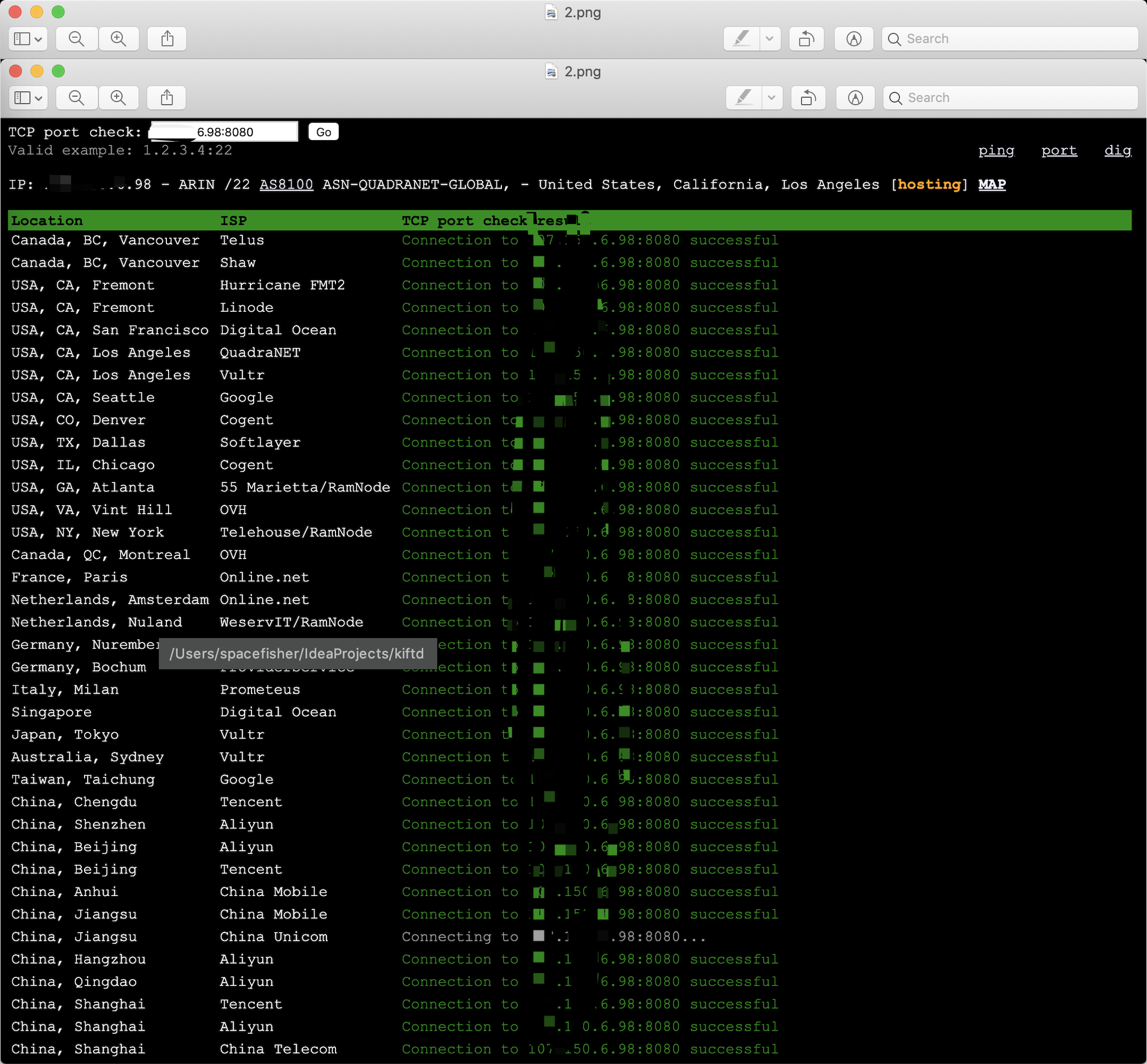Open the dig link
Screen dimensions: 1147x1064
point(1117,150)
